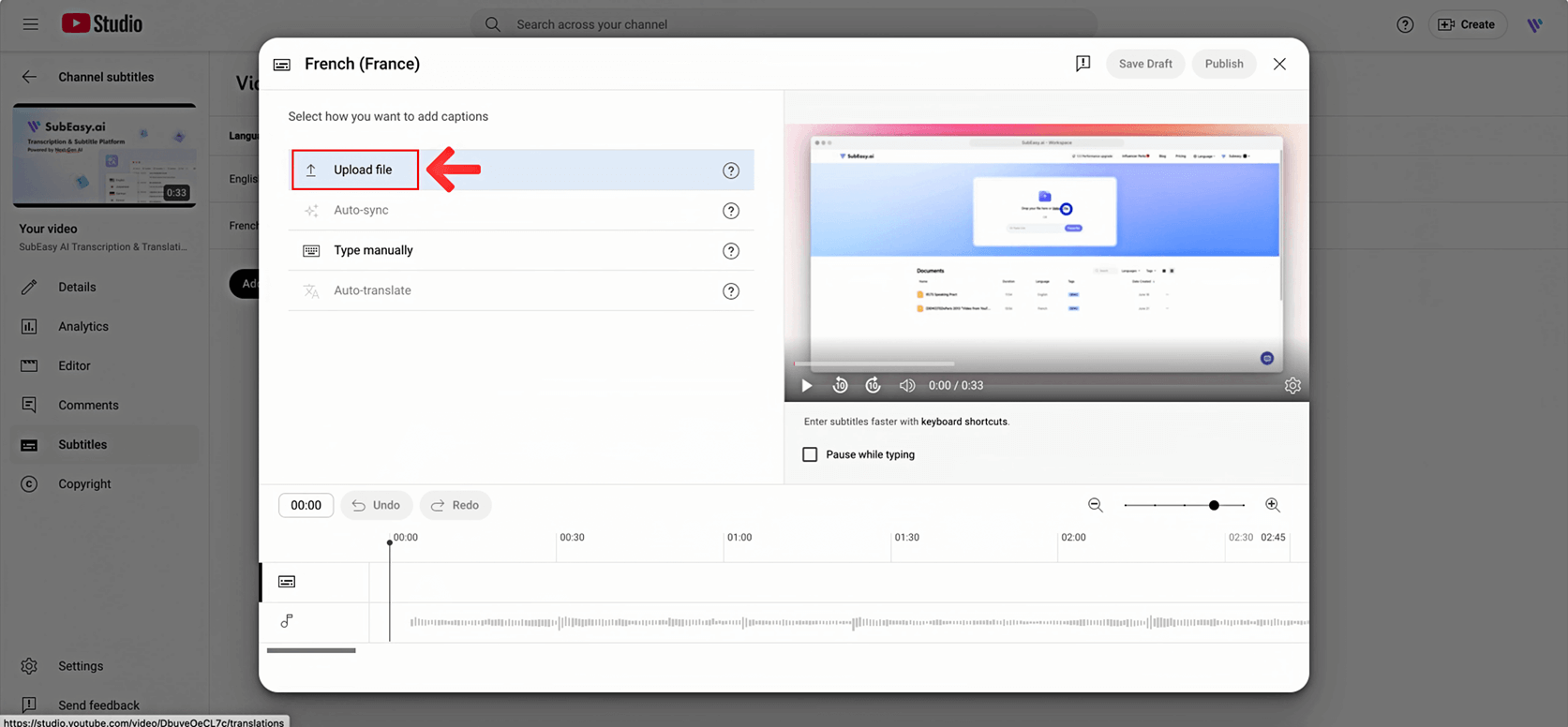Choose the Type manually option
Viewport: 1568px width, 727px height.
click(521, 250)
